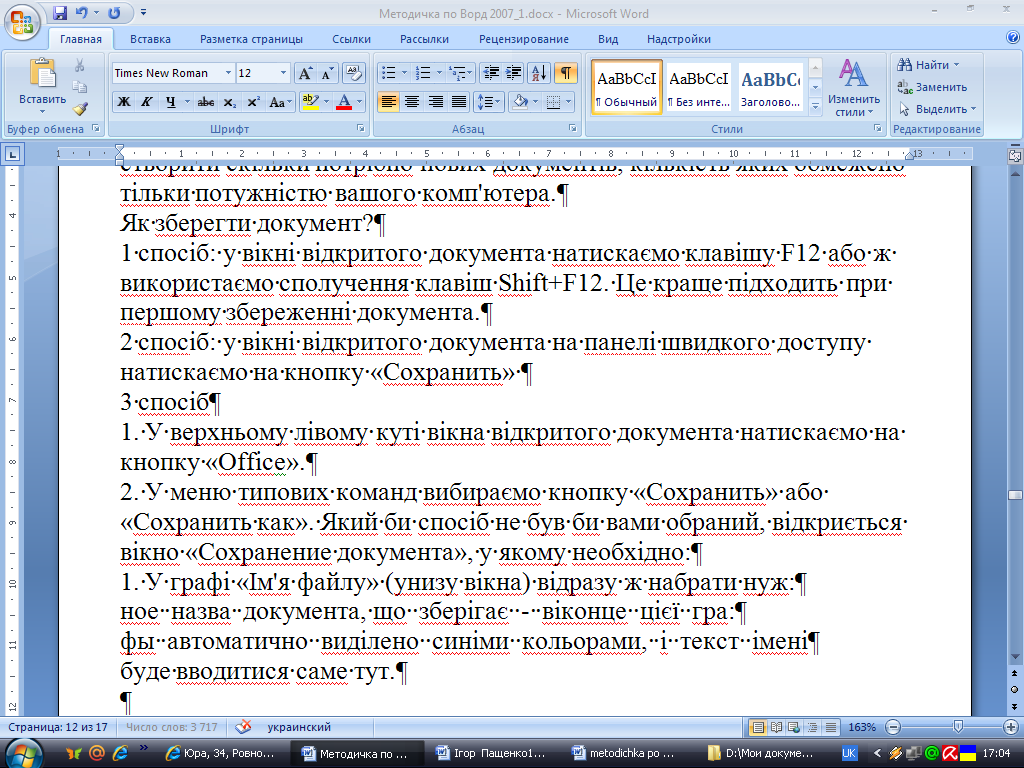Open borders dropdown arrow
This screenshot has height=768, width=1024.
[x=568, y=102]
